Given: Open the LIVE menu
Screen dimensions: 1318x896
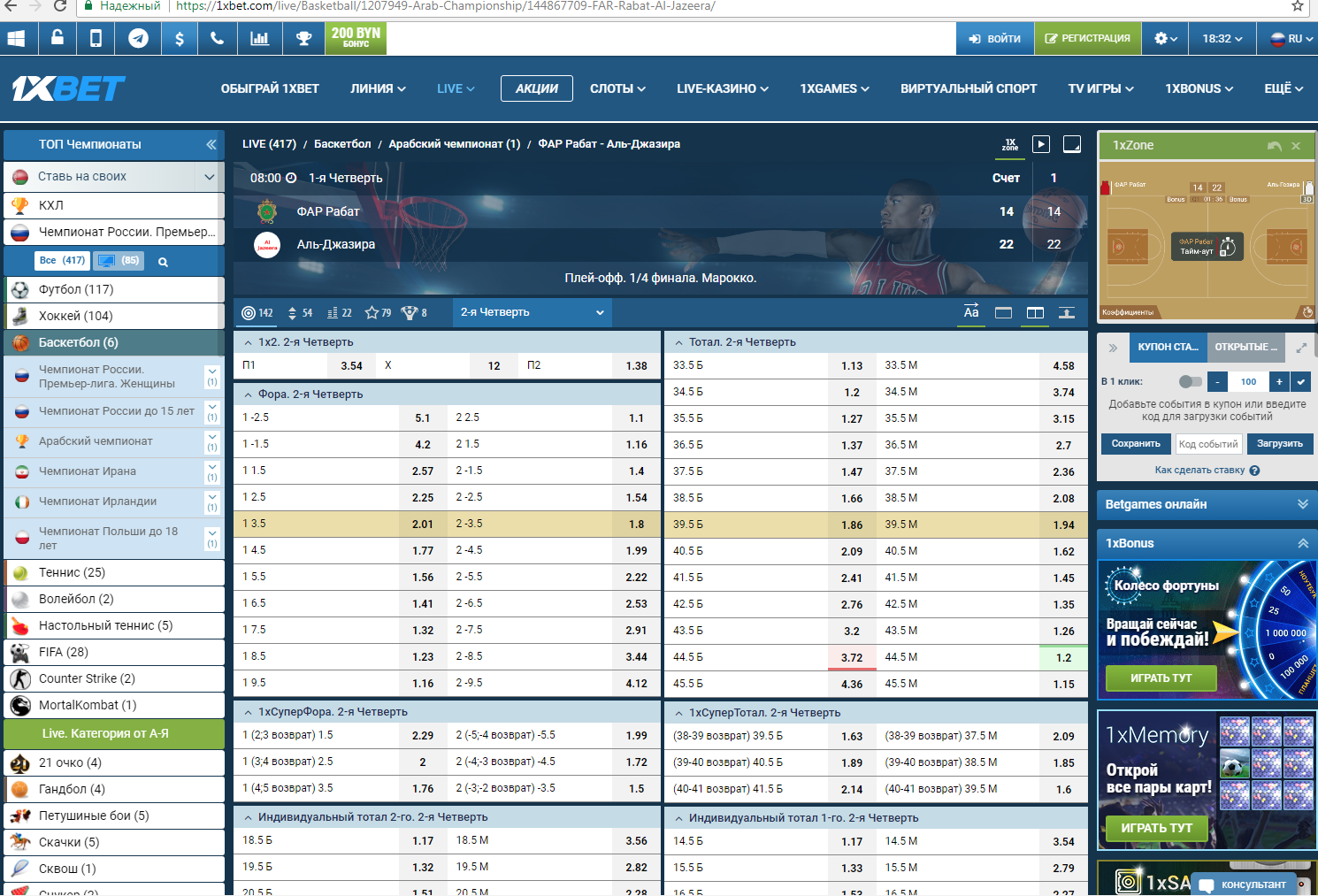Looking at the screenshot, I should coord(456,88).
